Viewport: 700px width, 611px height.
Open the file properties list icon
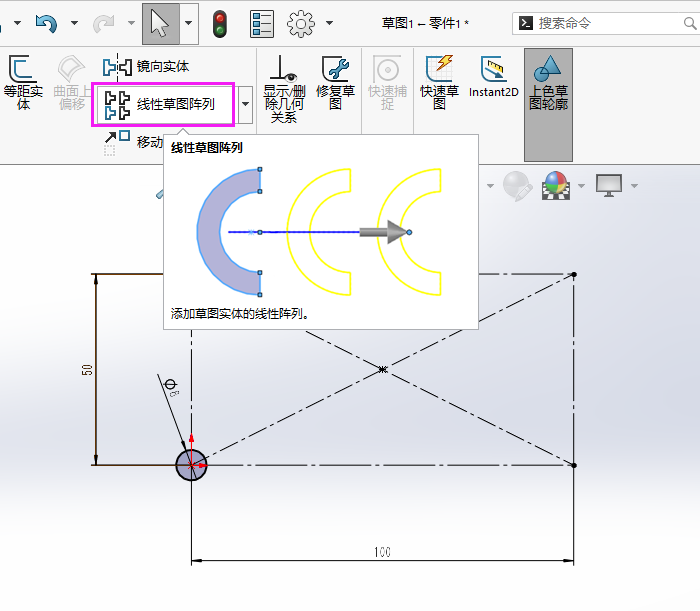click(261, 24)
